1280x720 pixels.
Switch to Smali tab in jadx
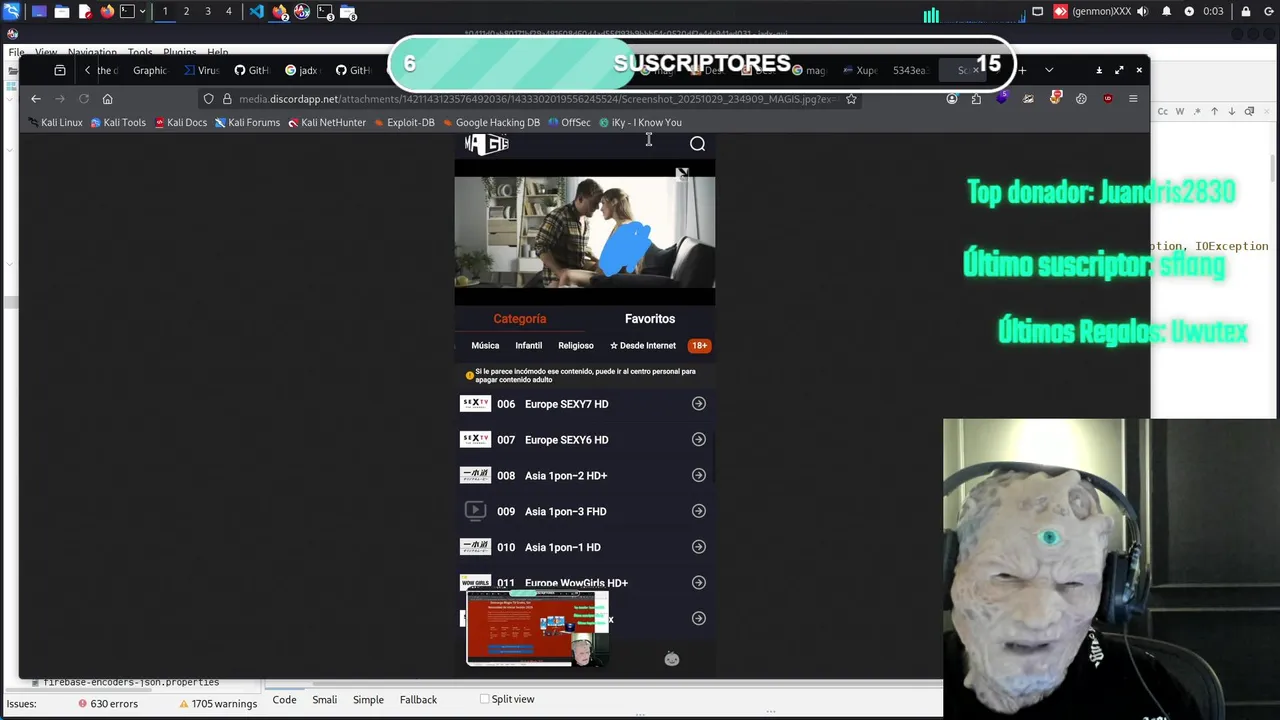click(x=325, y=700)
